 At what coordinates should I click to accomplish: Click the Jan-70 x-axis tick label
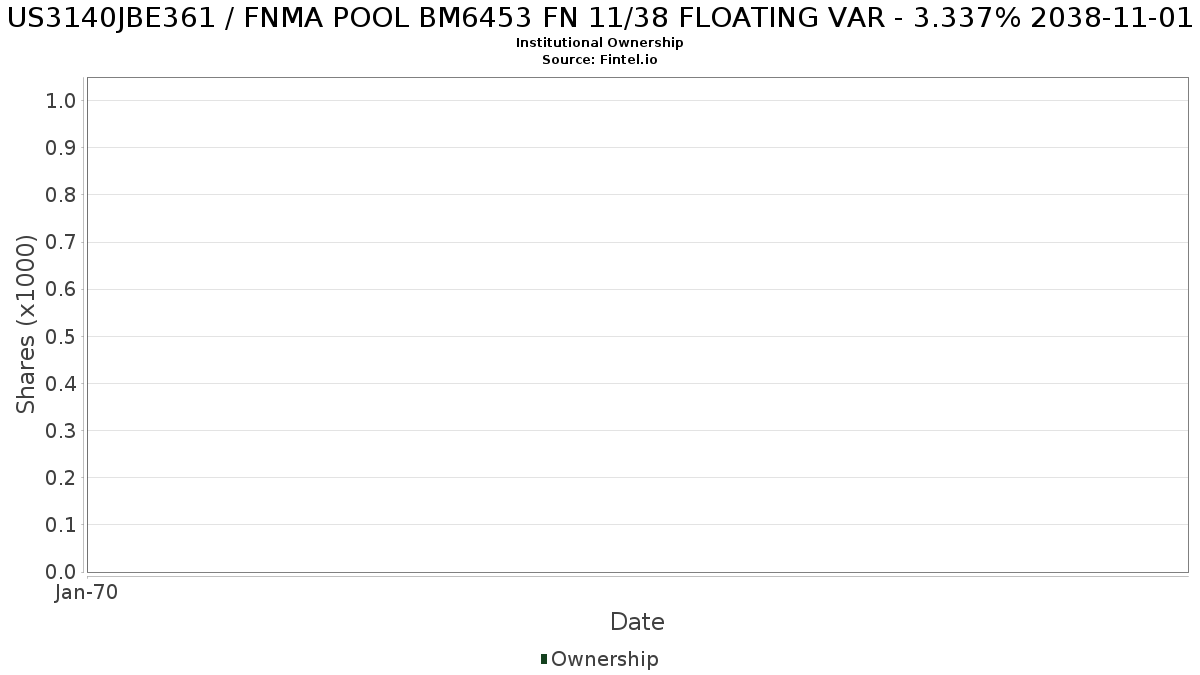tap(87, 593)
